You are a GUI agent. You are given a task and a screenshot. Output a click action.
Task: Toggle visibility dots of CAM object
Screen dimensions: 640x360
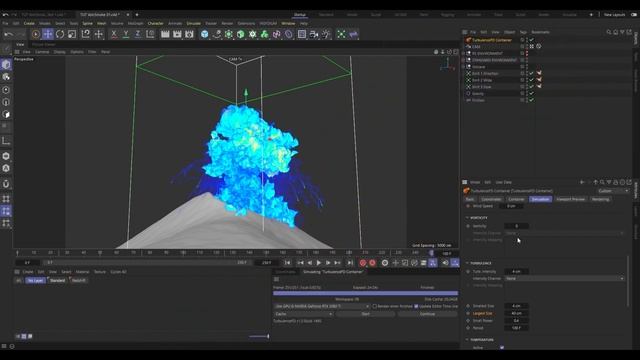click(527, 47)
